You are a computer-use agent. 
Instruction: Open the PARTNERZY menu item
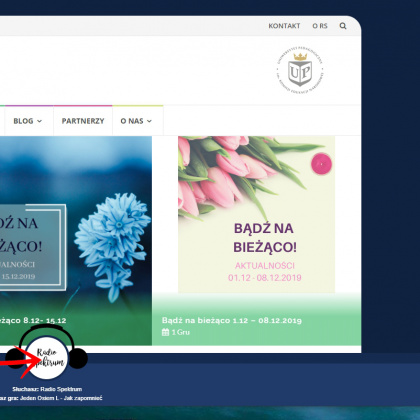(x=83, y=121)
